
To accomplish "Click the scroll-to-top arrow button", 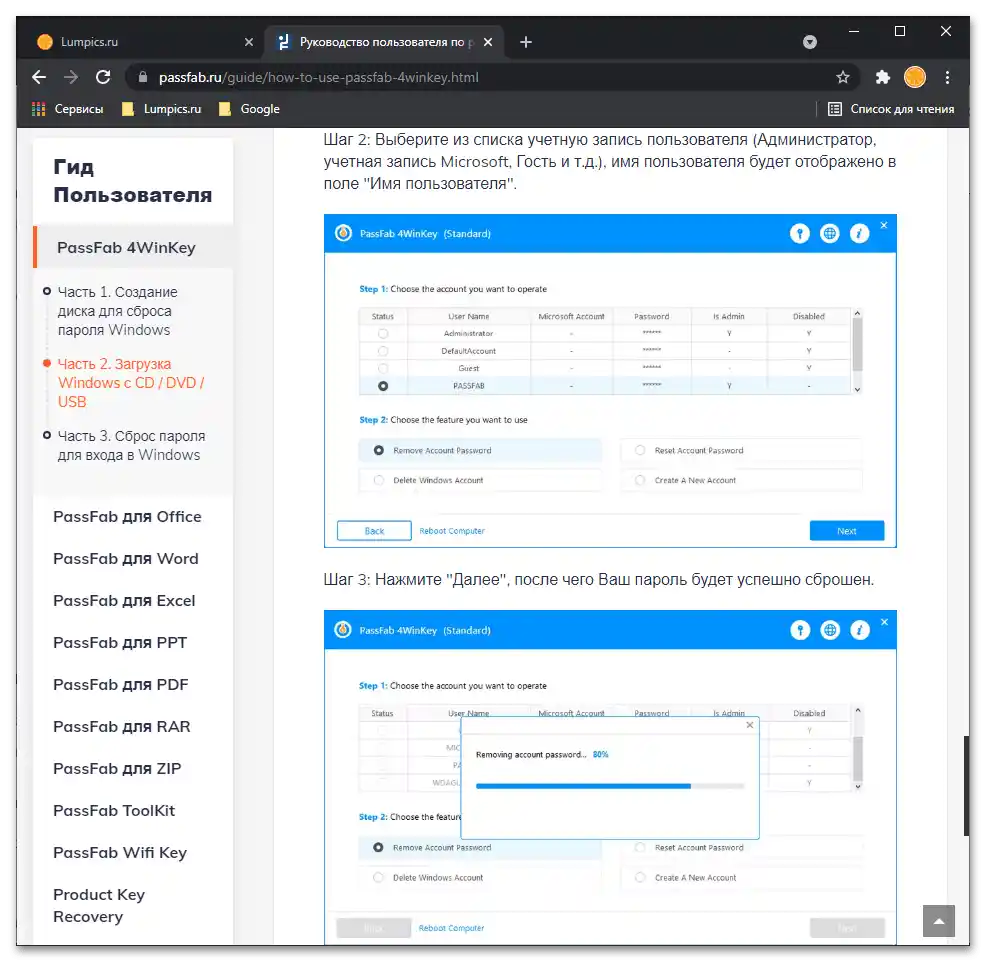I will click(x=939, y=921).
